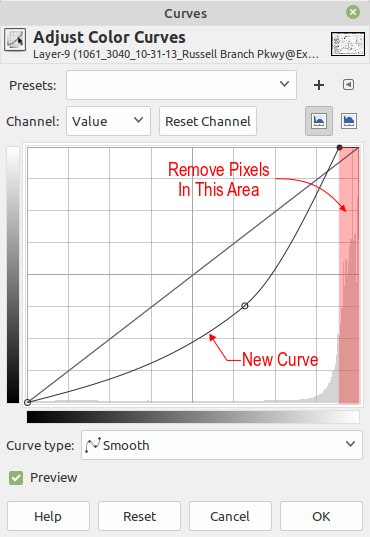370x537 pixels.
Task: Click the Reset button
Action: (139, 516)
